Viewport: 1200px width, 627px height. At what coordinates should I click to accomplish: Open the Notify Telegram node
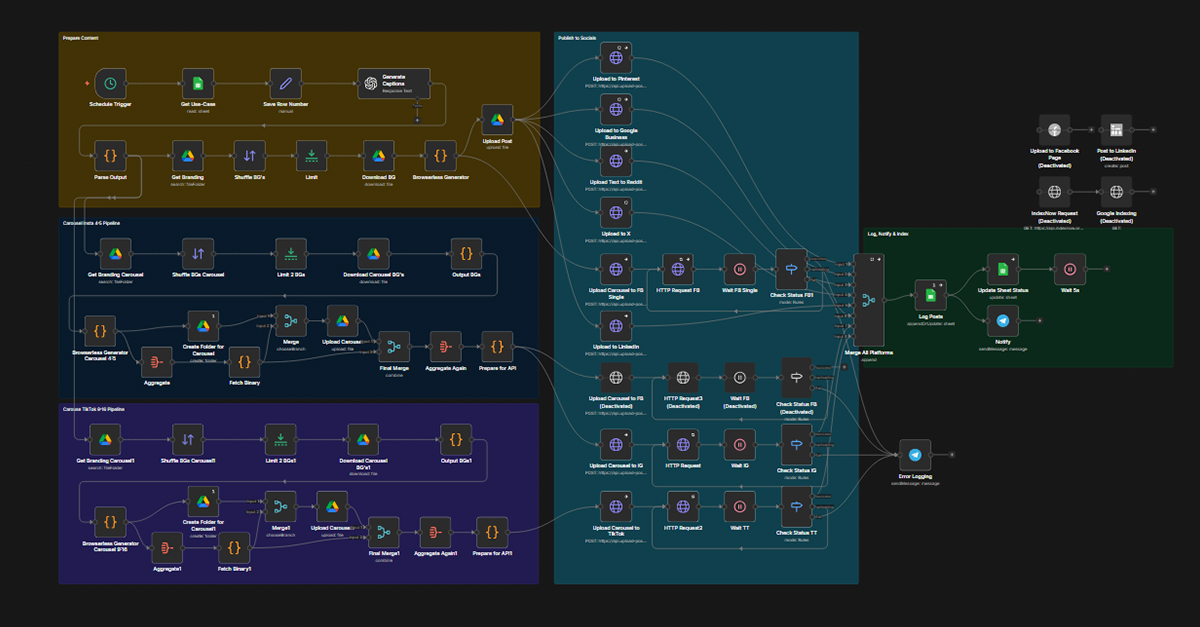tap(1003, 321)
